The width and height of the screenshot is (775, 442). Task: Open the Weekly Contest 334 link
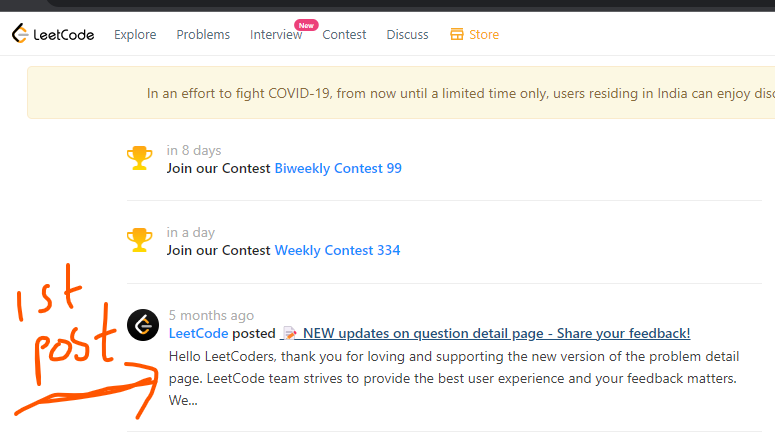[x=337, y=250]
